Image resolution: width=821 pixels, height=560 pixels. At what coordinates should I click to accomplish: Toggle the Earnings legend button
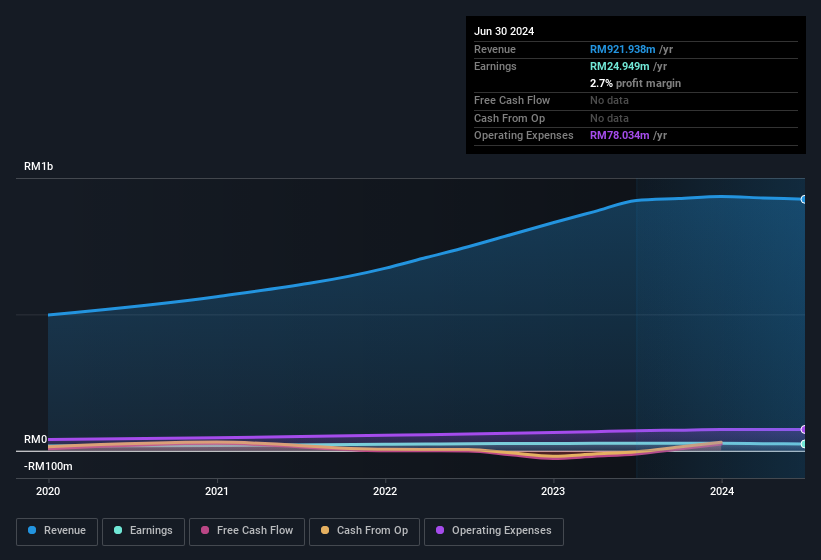click(143, 532)
